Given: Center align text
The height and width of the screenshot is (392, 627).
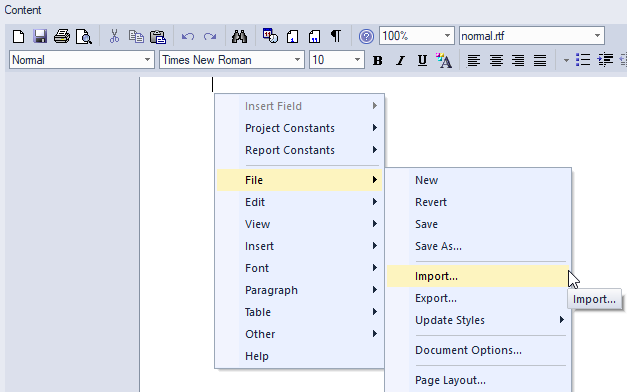Looking at the screenshot, I should (496, 60).
